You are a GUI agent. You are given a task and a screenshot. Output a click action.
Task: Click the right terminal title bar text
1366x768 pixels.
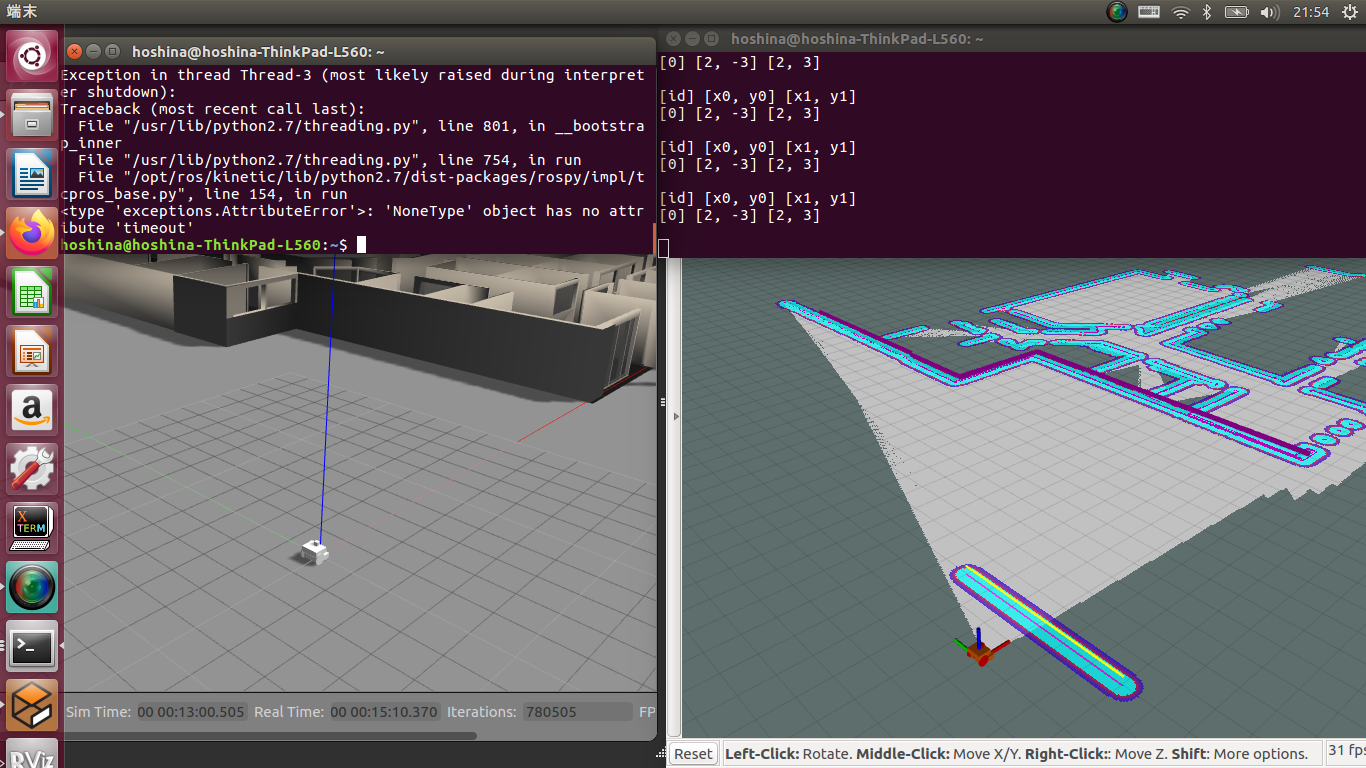[857, 39]
